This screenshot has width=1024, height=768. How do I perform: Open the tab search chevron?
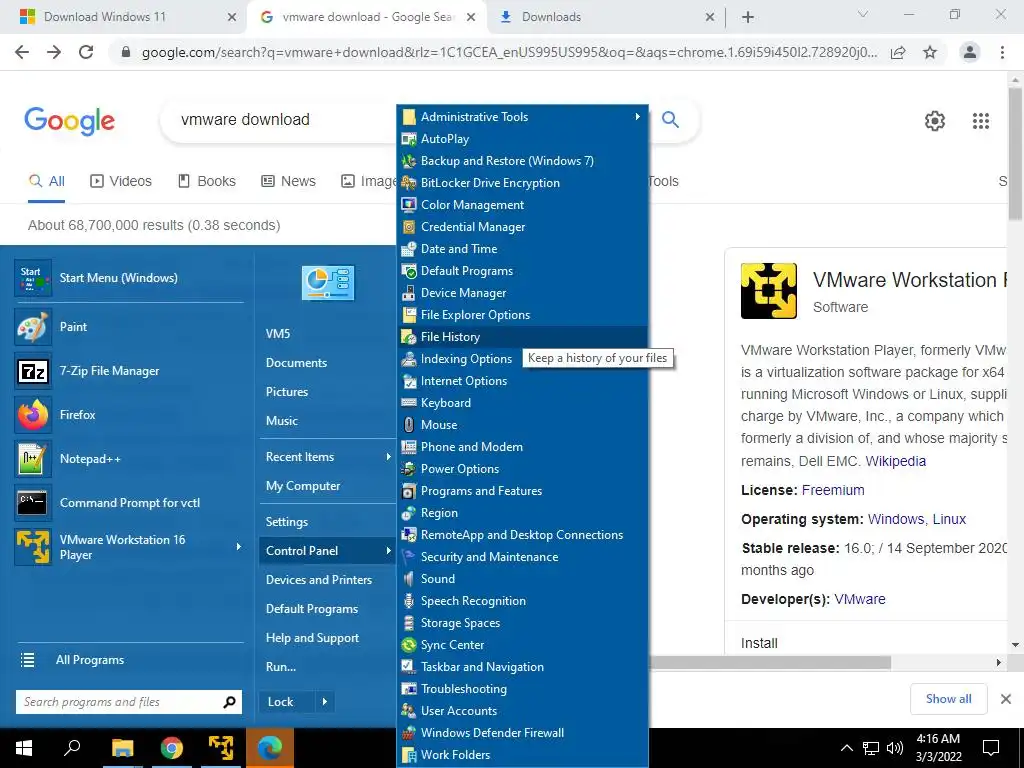[x=863, y=14]
